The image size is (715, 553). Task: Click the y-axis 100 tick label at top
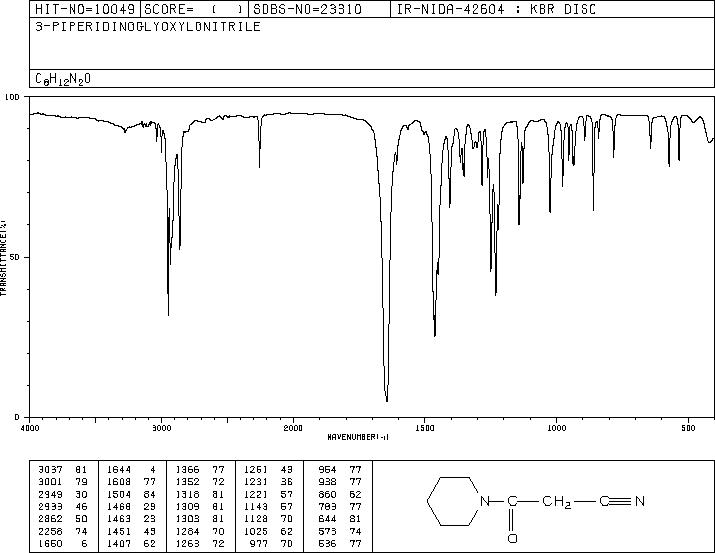13,97
